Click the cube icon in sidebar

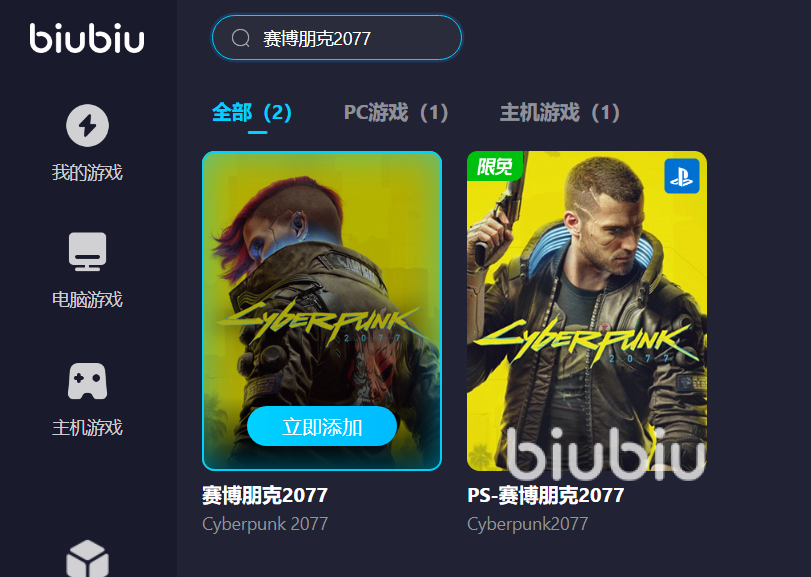pyautogui.click(x=87, y=559)
